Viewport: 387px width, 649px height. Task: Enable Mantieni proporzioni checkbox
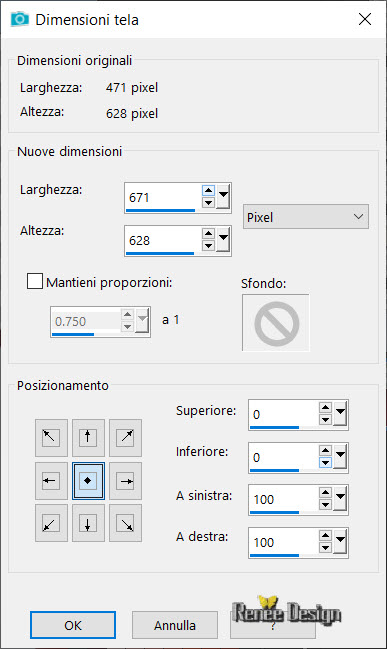35,281
